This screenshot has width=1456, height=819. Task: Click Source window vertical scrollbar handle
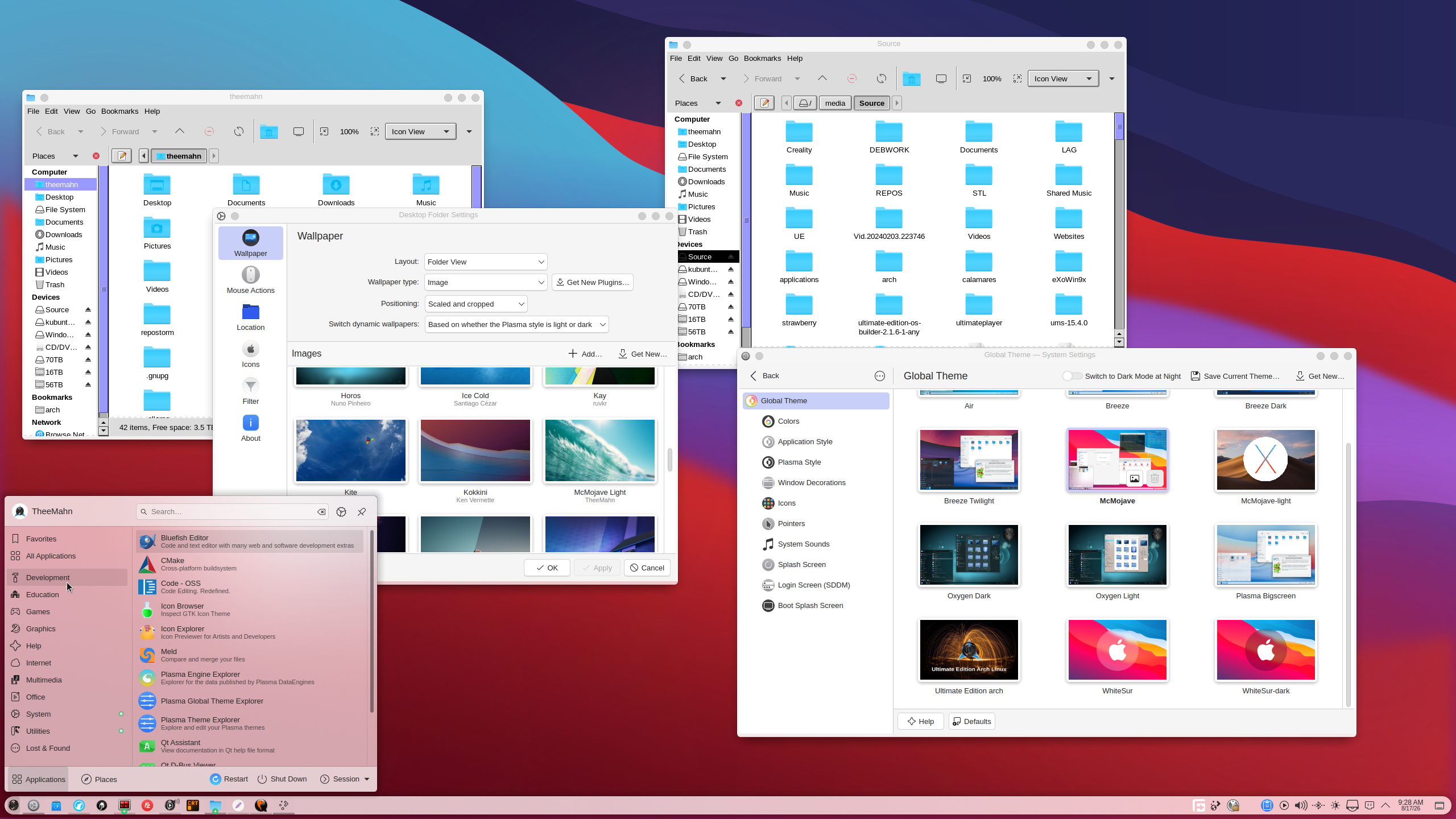[x=1119, y=127]
